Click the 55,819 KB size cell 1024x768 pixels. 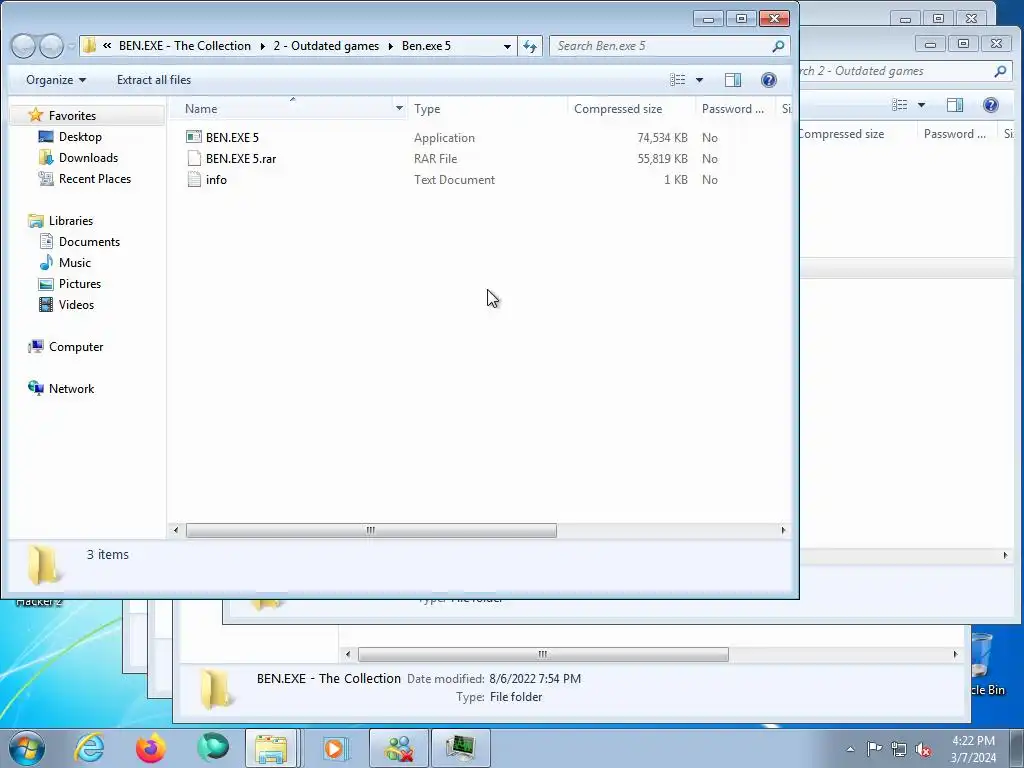pyautogui.click(x=662, y=159)
